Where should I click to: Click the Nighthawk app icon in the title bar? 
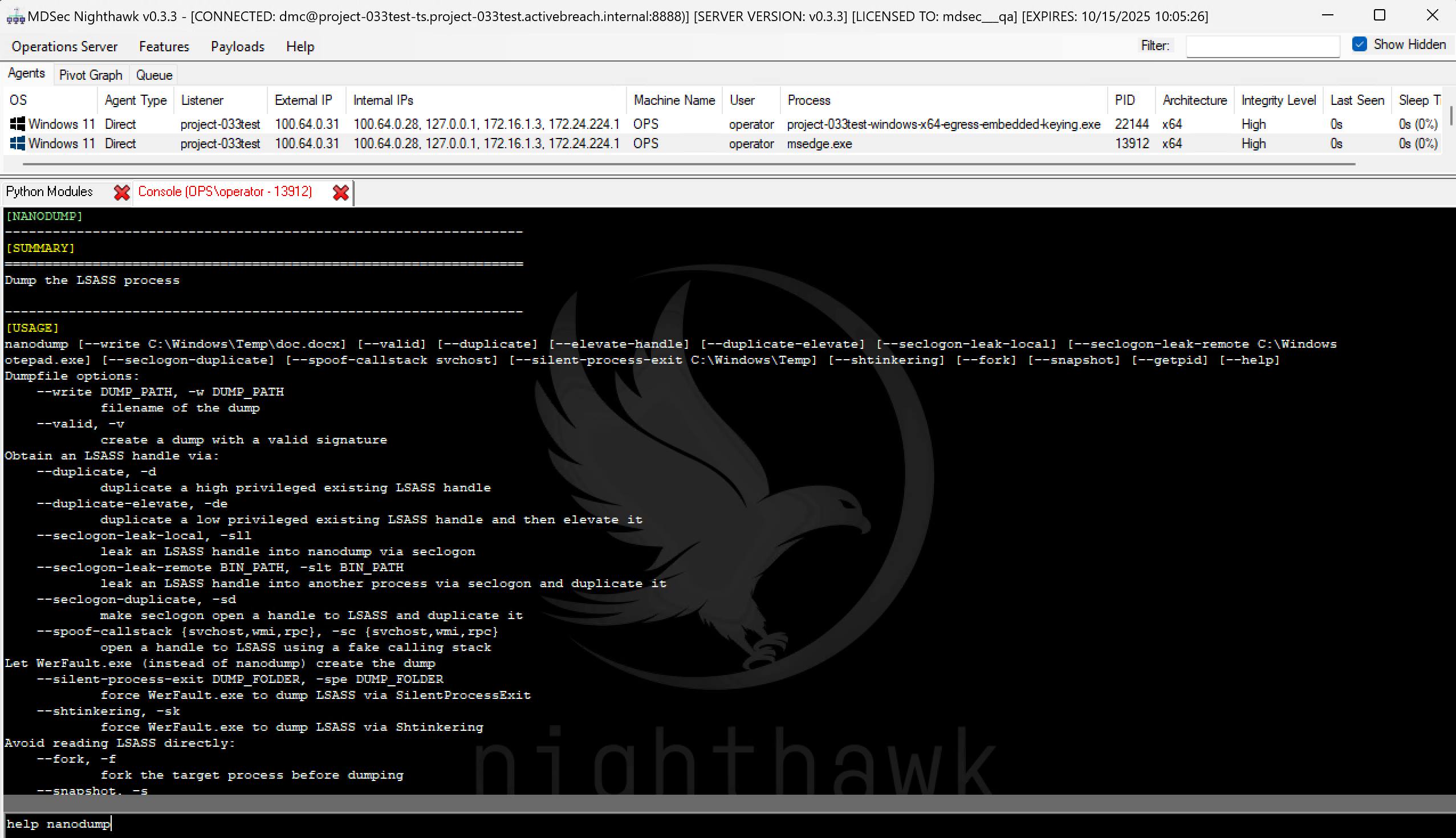(15, 16)
